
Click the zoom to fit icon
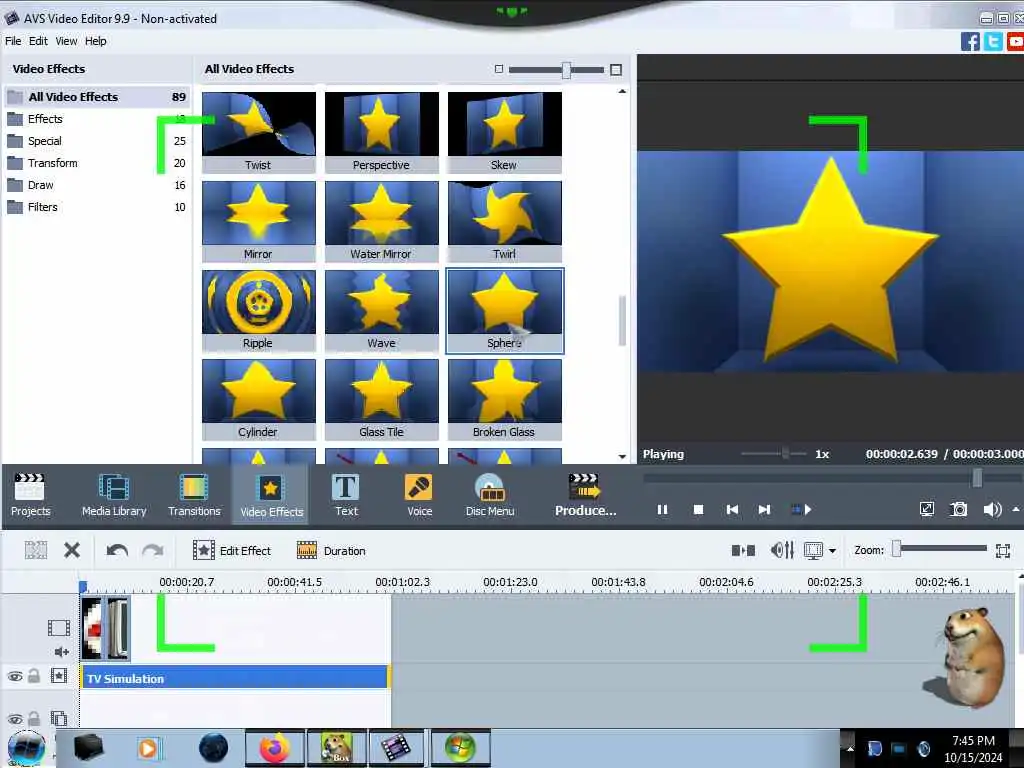pos(1003,551)
